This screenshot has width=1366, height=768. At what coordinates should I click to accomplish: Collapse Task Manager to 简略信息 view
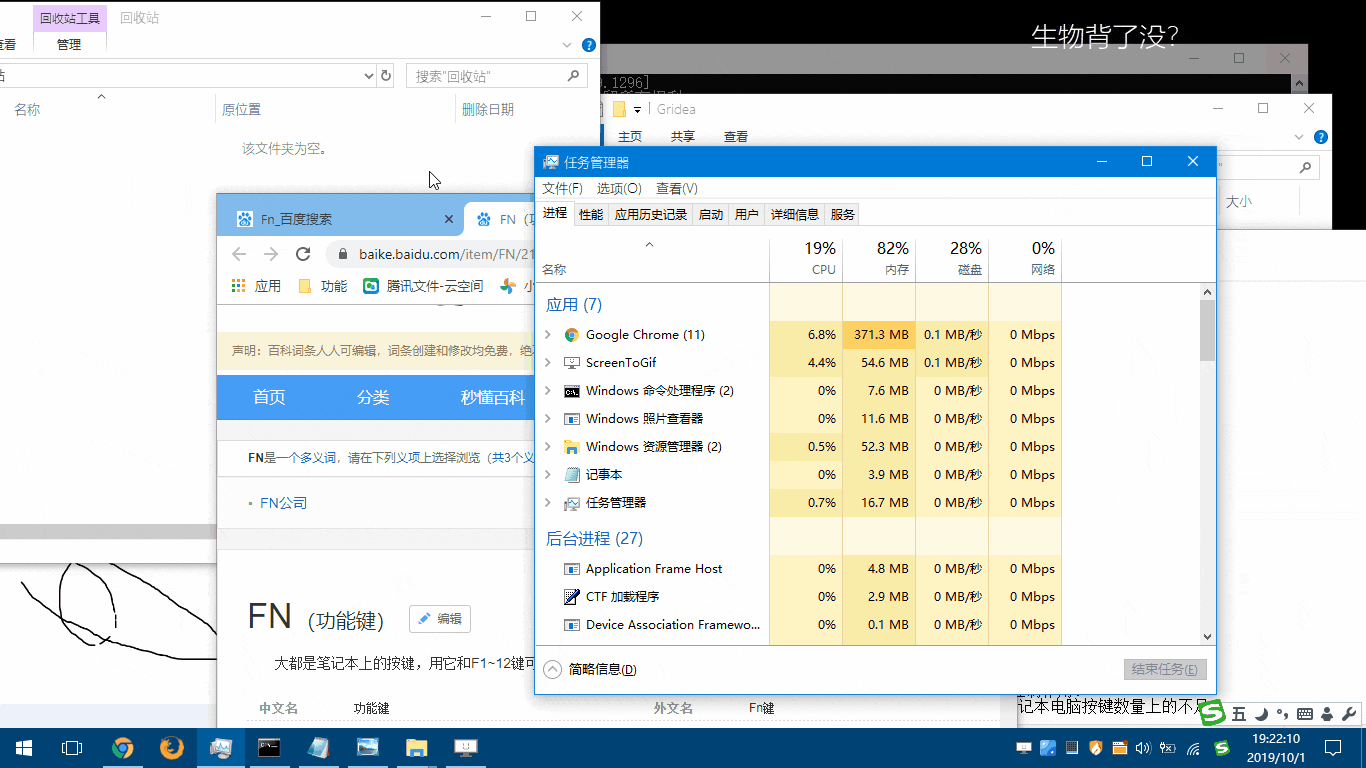590,670
